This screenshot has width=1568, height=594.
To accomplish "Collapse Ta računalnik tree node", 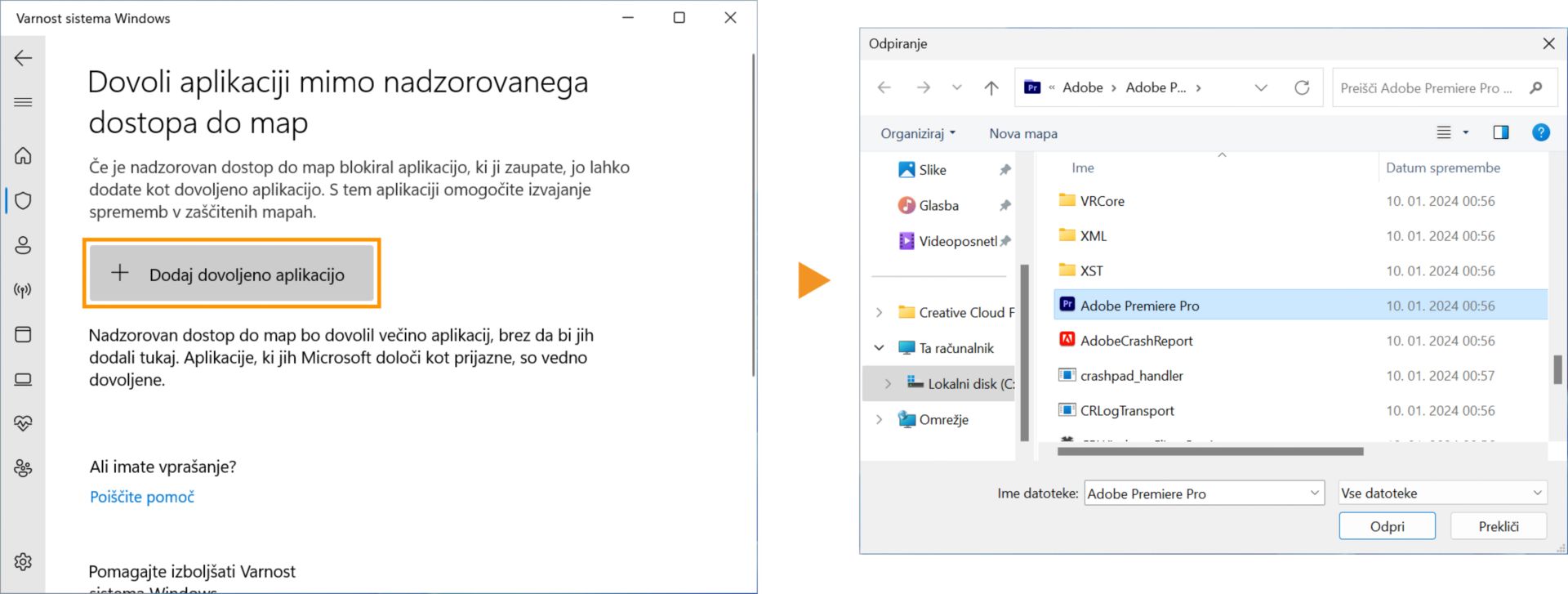I will tap(879, 348).
